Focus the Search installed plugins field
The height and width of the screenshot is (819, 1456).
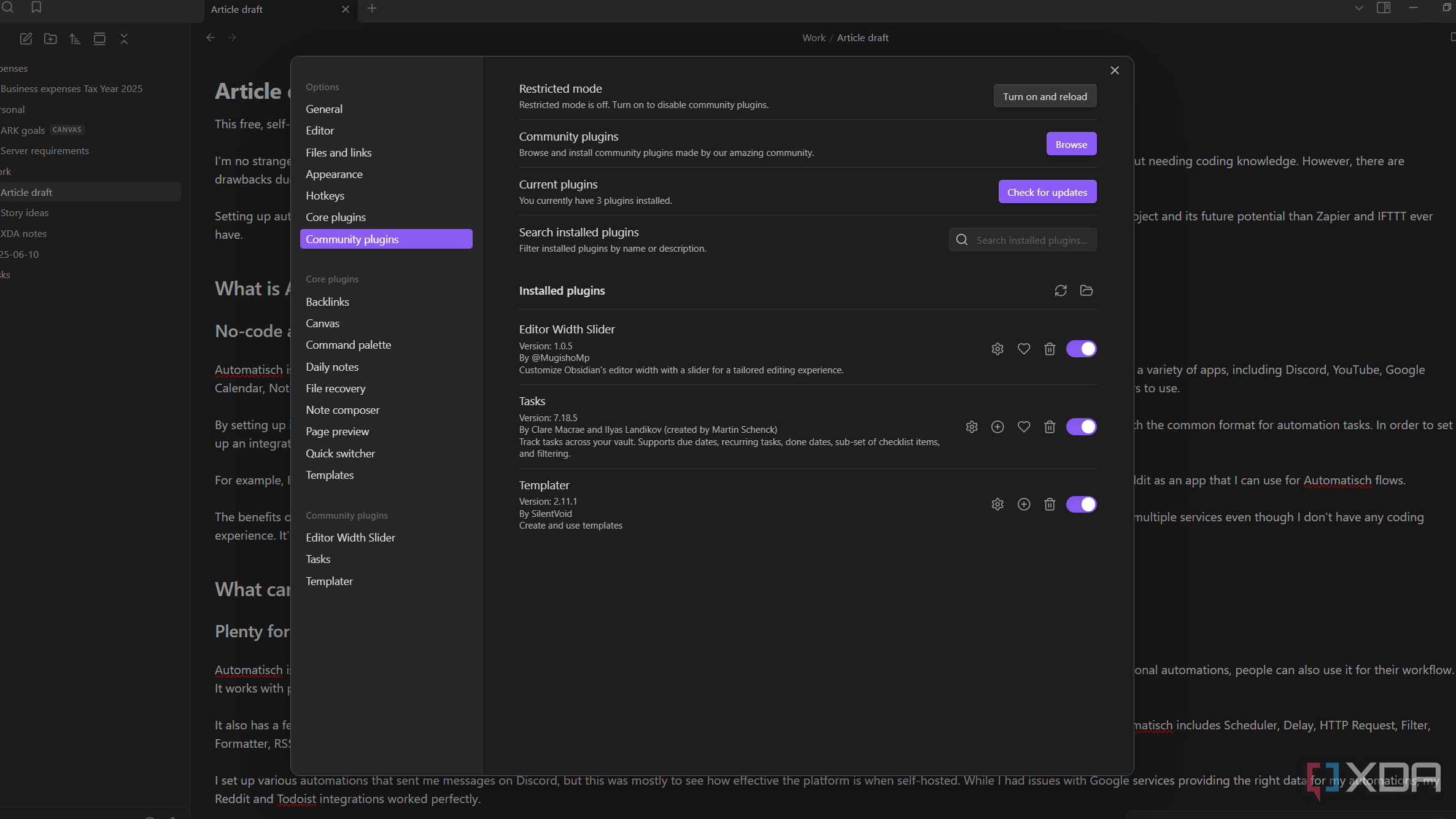1023,240
